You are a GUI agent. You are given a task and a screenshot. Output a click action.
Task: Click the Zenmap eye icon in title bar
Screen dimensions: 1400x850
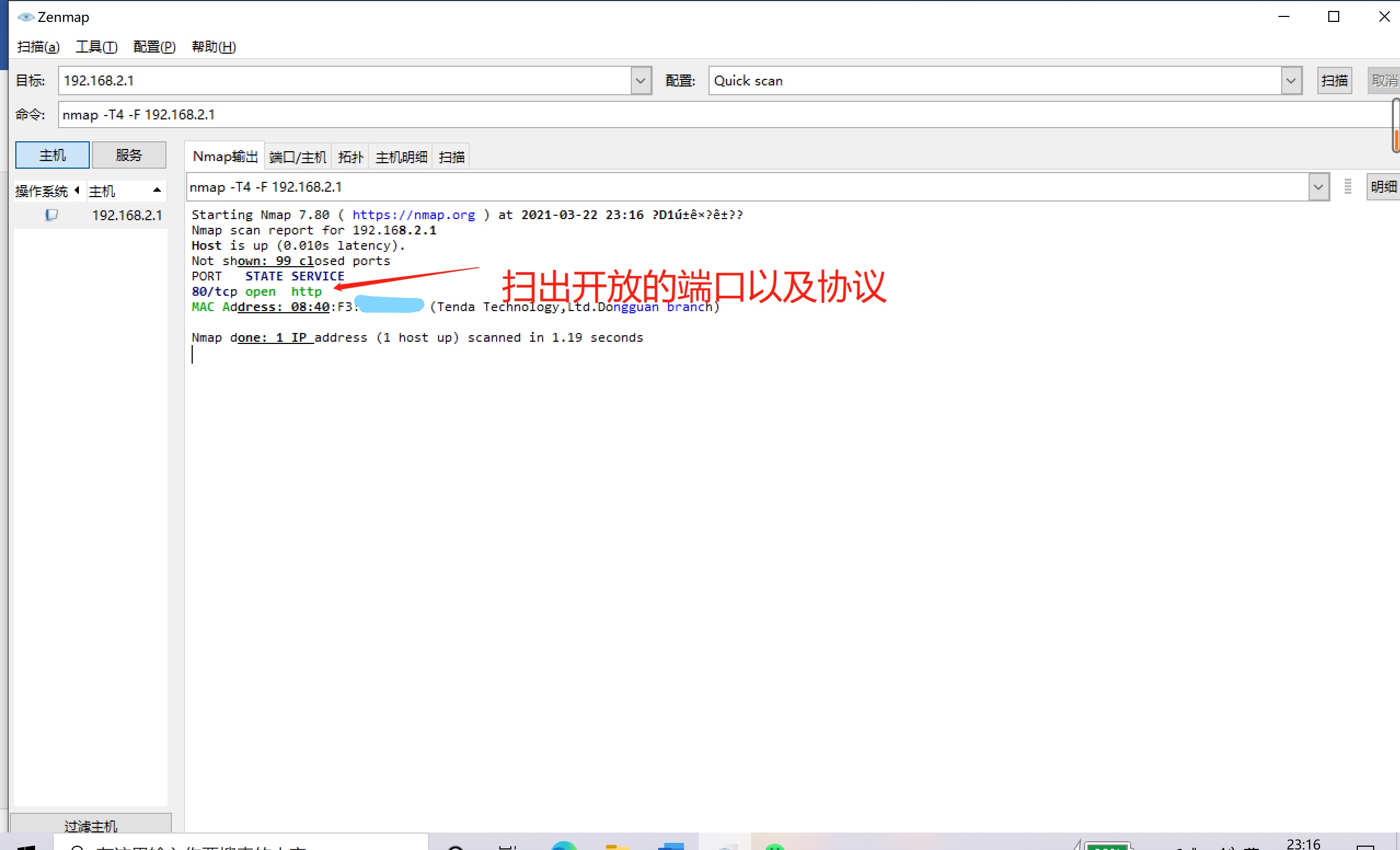pyautogui.click(x=26, y=17)
